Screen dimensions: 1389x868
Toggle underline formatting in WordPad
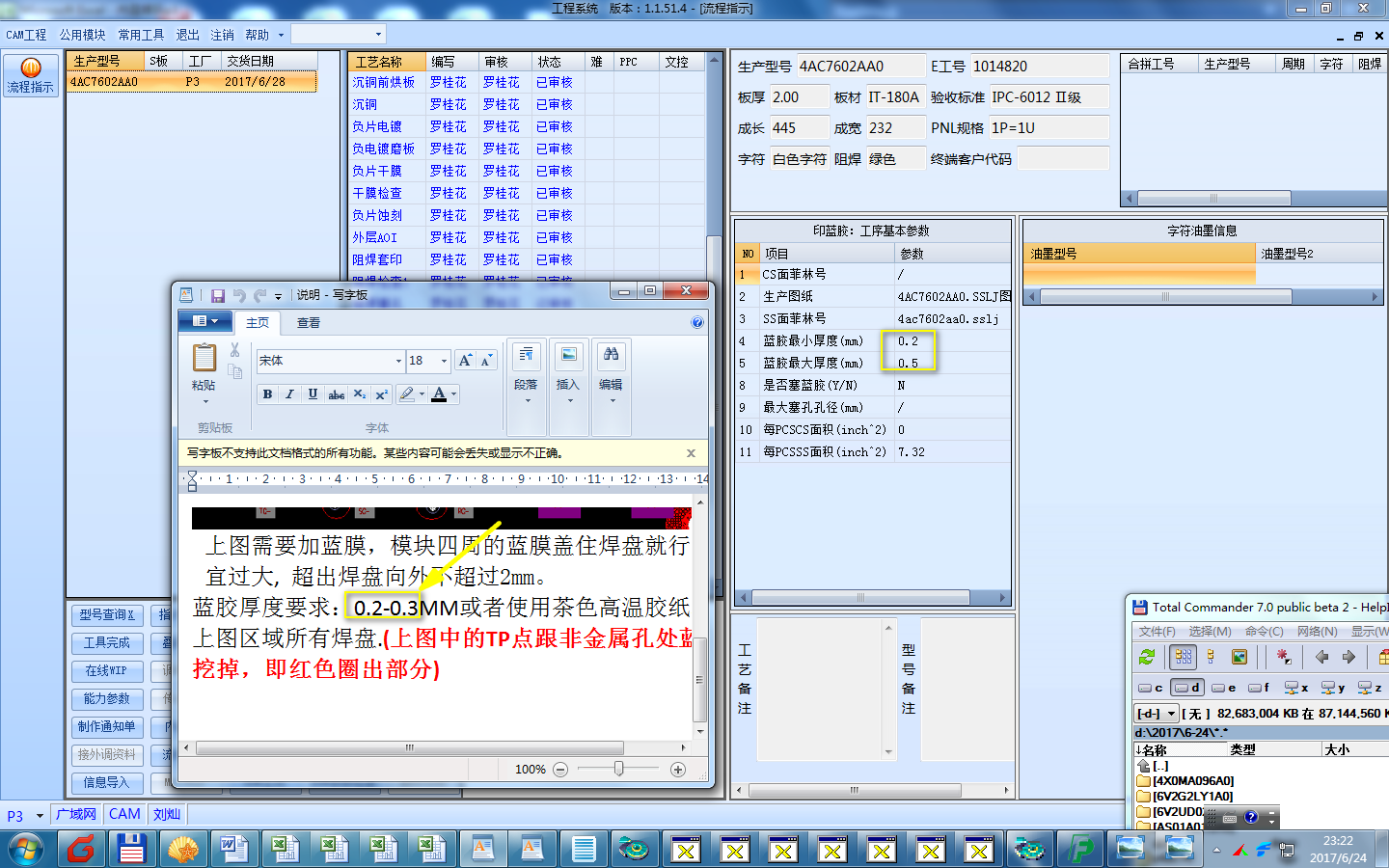(x=313, y=393)
